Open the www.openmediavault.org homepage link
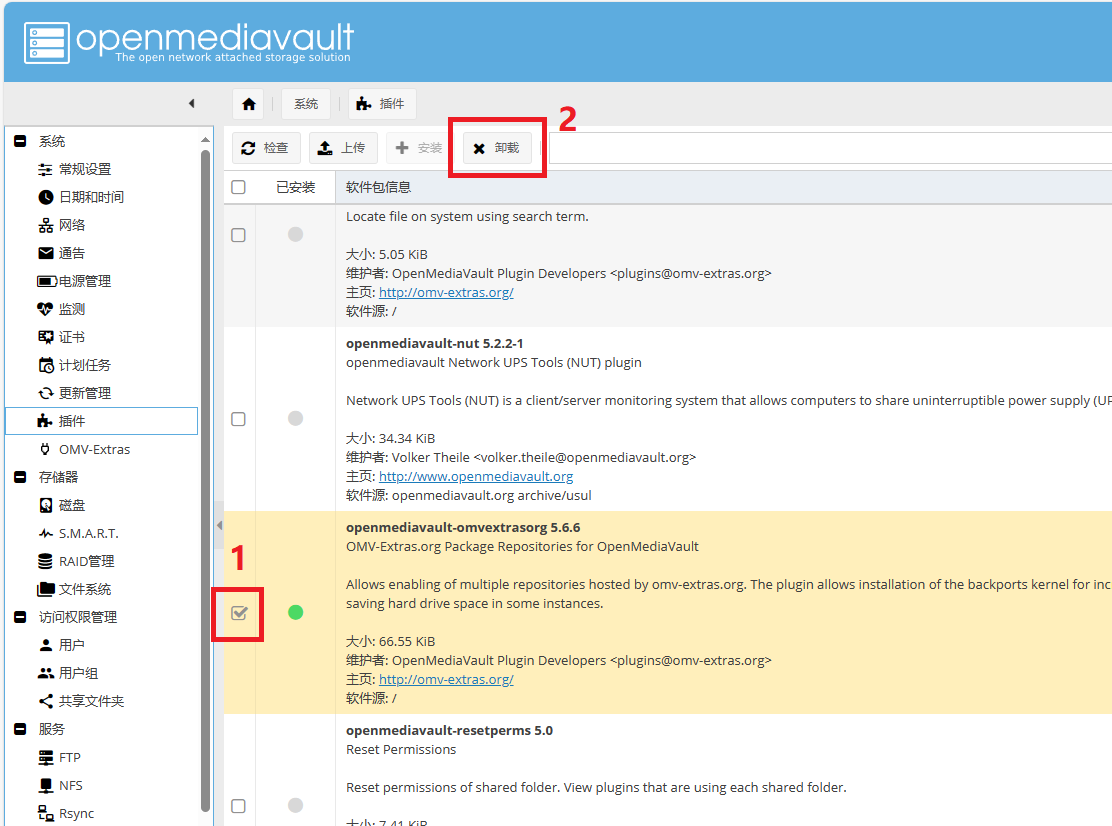The width and height of the screenshot is (1112, 826). click(x=476, y=477)
